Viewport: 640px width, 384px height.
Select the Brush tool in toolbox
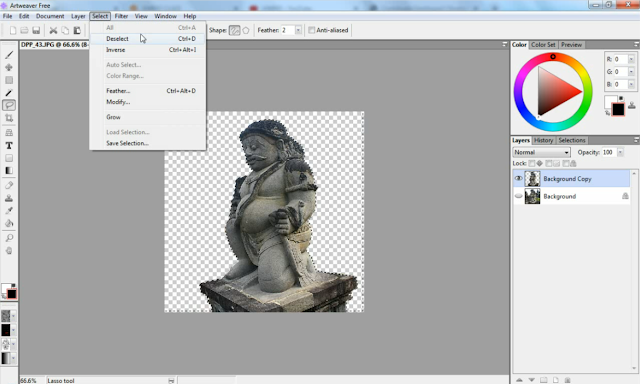point(9,54)
